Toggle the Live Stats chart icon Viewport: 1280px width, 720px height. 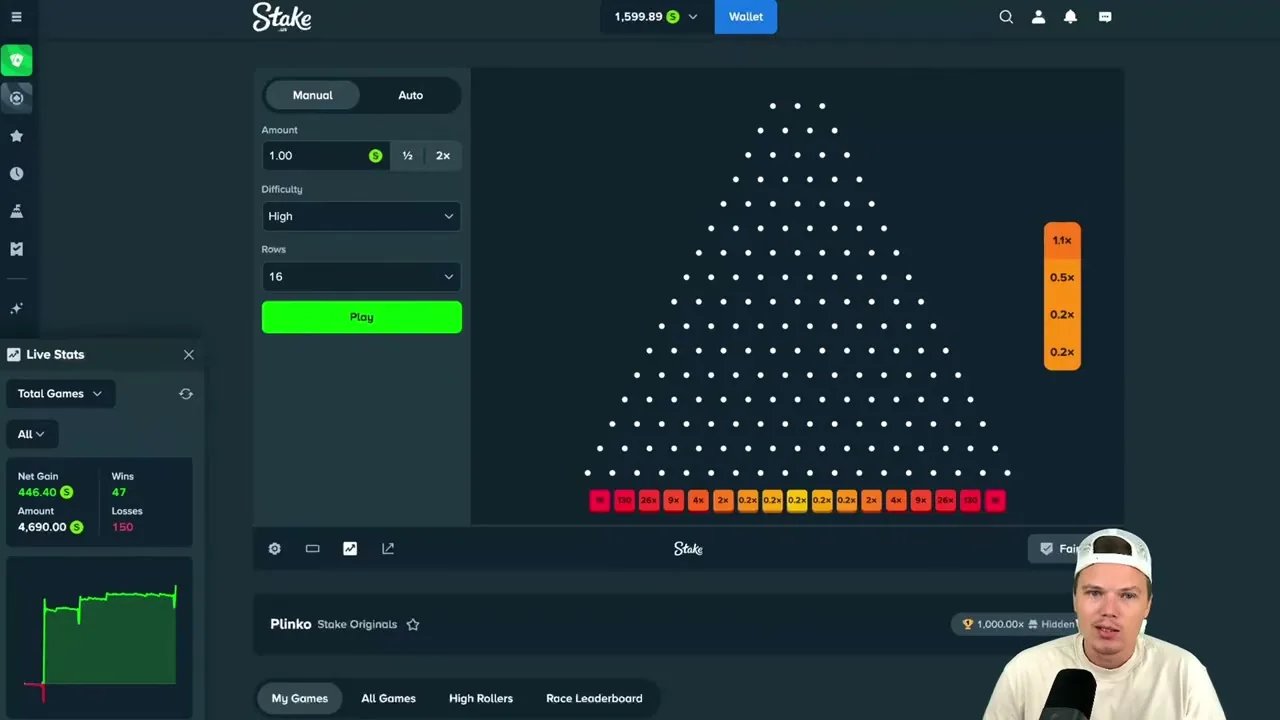pyautogui.click(x=350, y=549)
